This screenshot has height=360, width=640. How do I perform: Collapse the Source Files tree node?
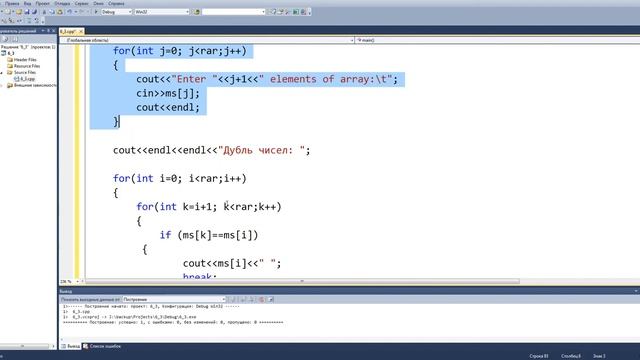(2, 73)
